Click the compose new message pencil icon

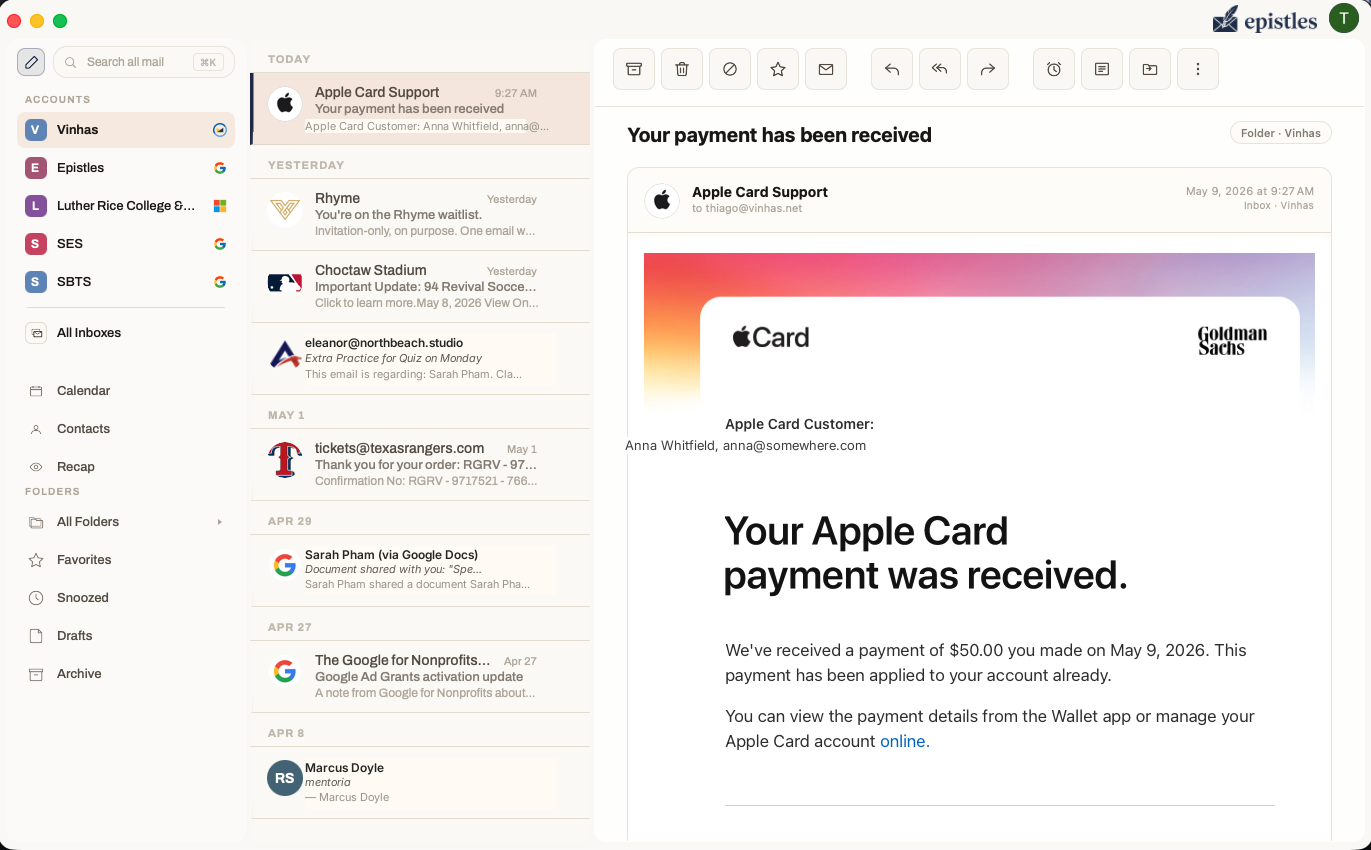(31, 62)
